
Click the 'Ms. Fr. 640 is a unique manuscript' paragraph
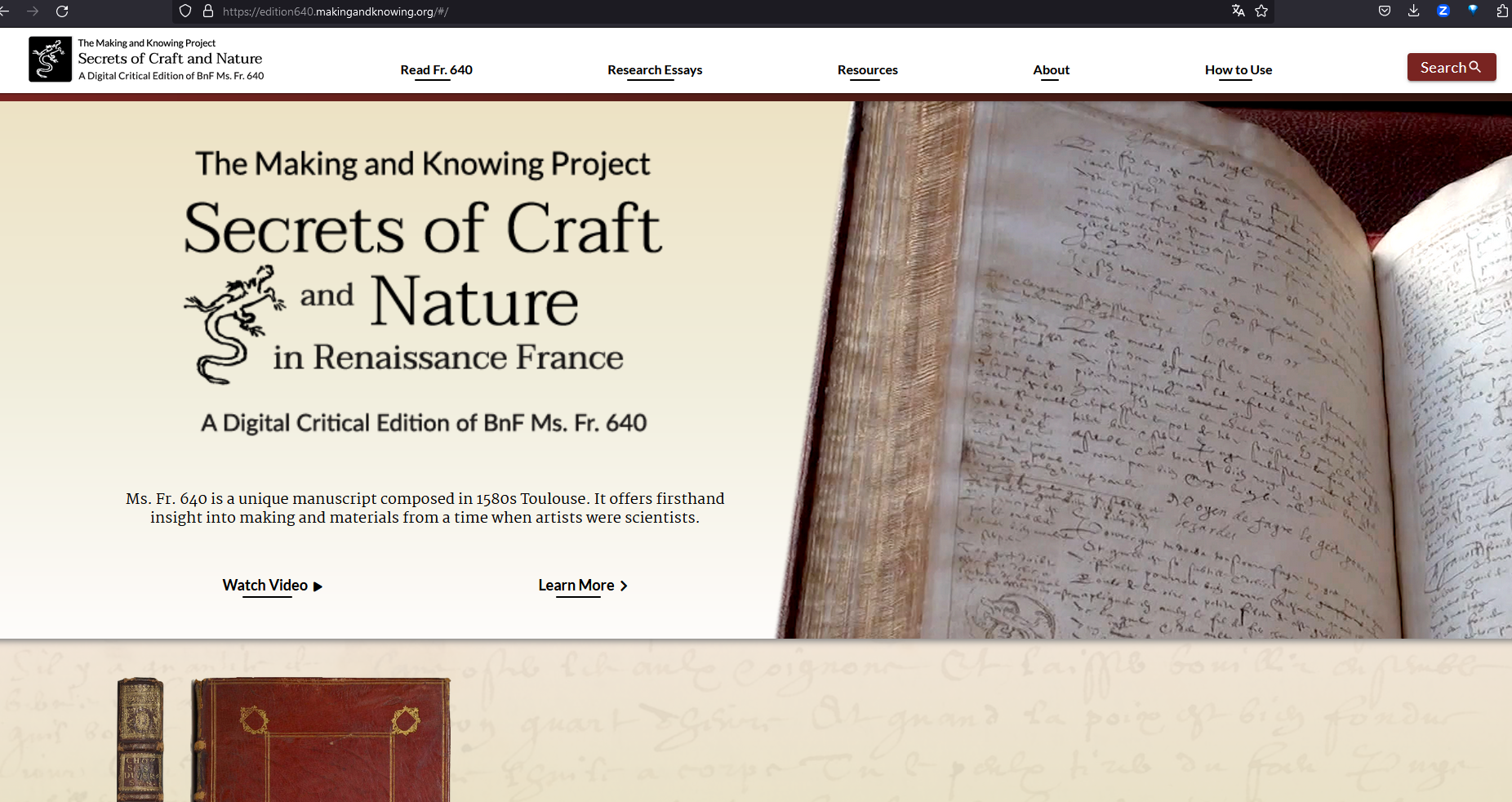pyautogui.click(x=425, y=508)
